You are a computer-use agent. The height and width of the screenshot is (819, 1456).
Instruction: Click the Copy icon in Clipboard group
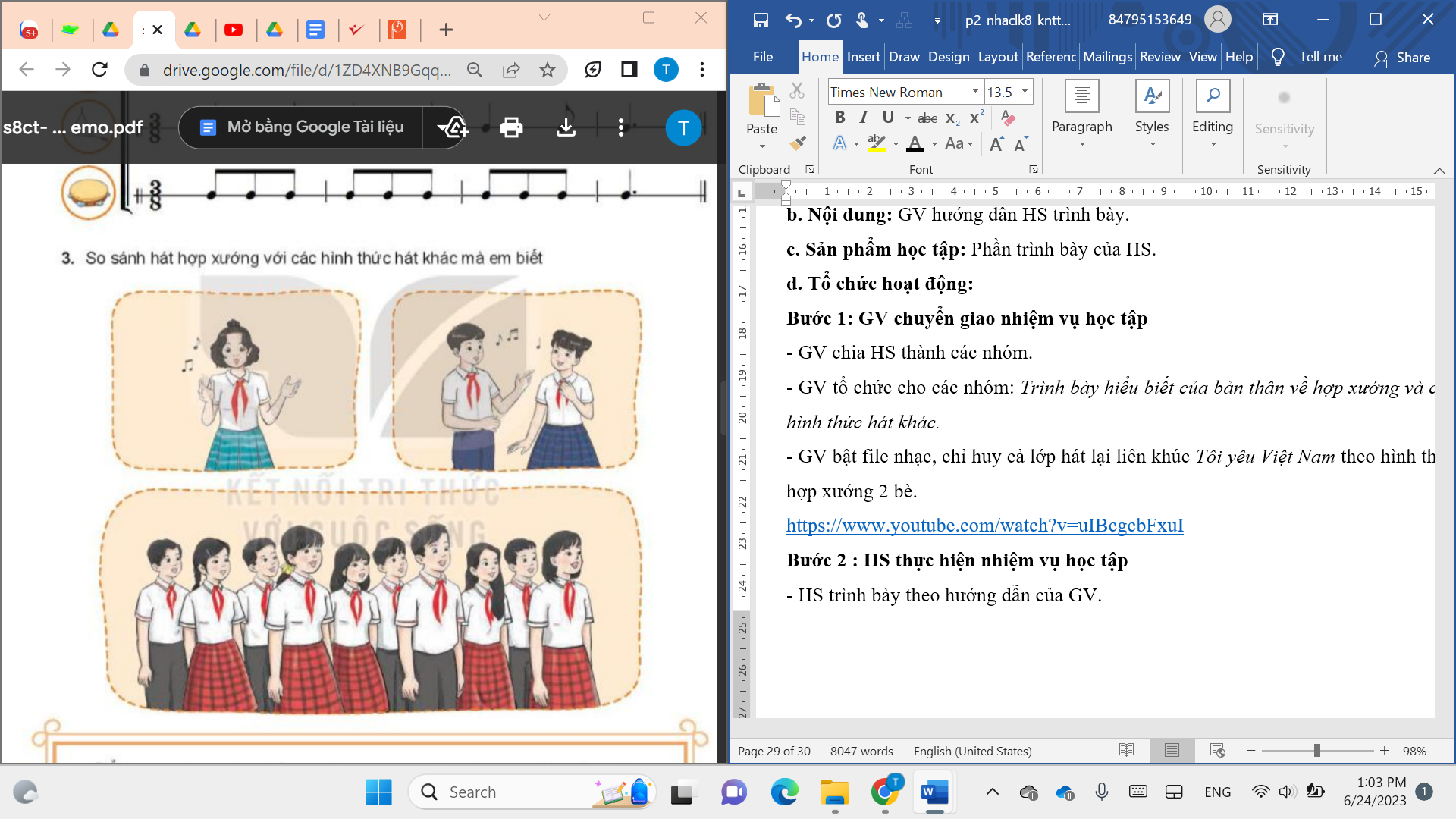[x=797, y=116]
